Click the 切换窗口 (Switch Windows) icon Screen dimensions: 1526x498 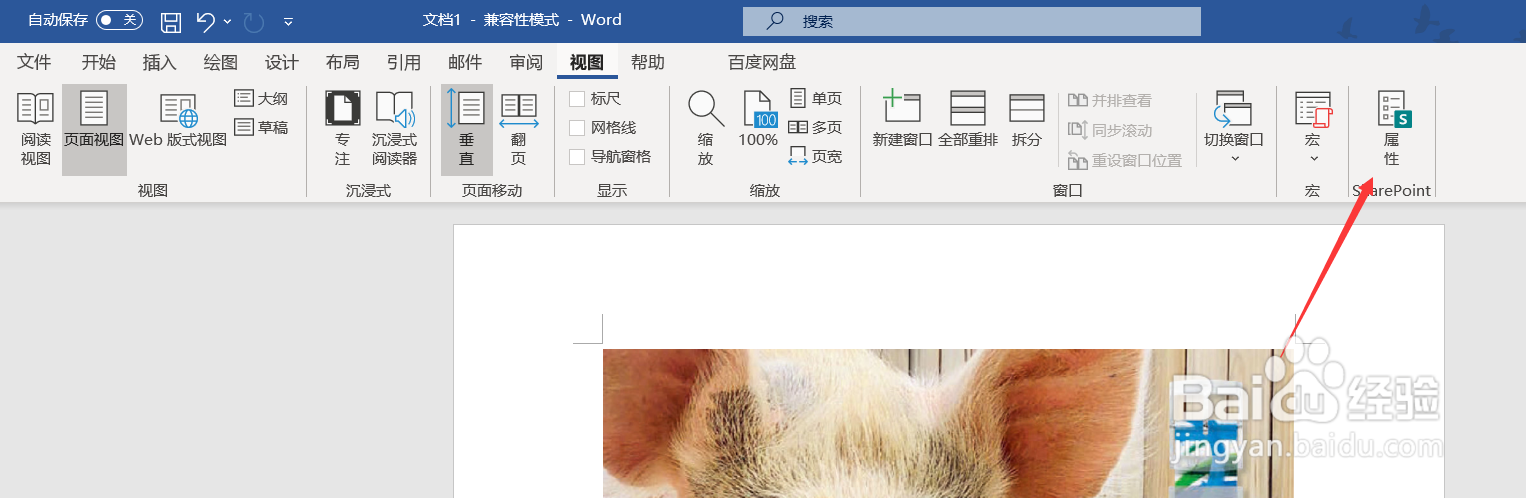(1234, 108)
